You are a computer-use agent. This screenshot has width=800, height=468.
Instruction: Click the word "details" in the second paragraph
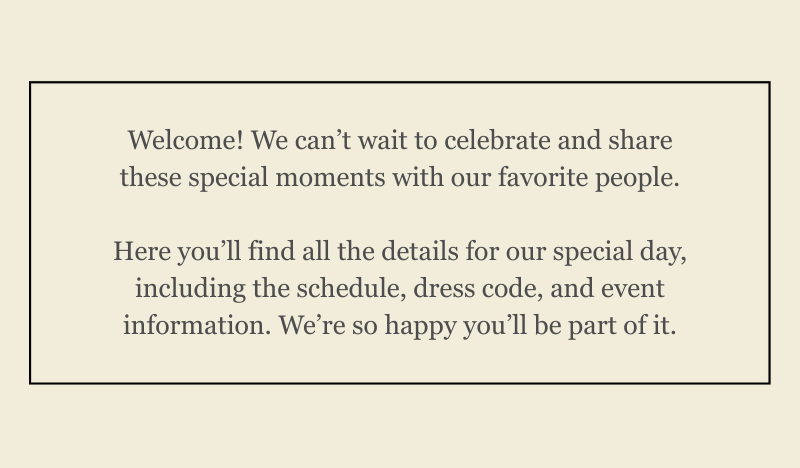tap(420, 252)
